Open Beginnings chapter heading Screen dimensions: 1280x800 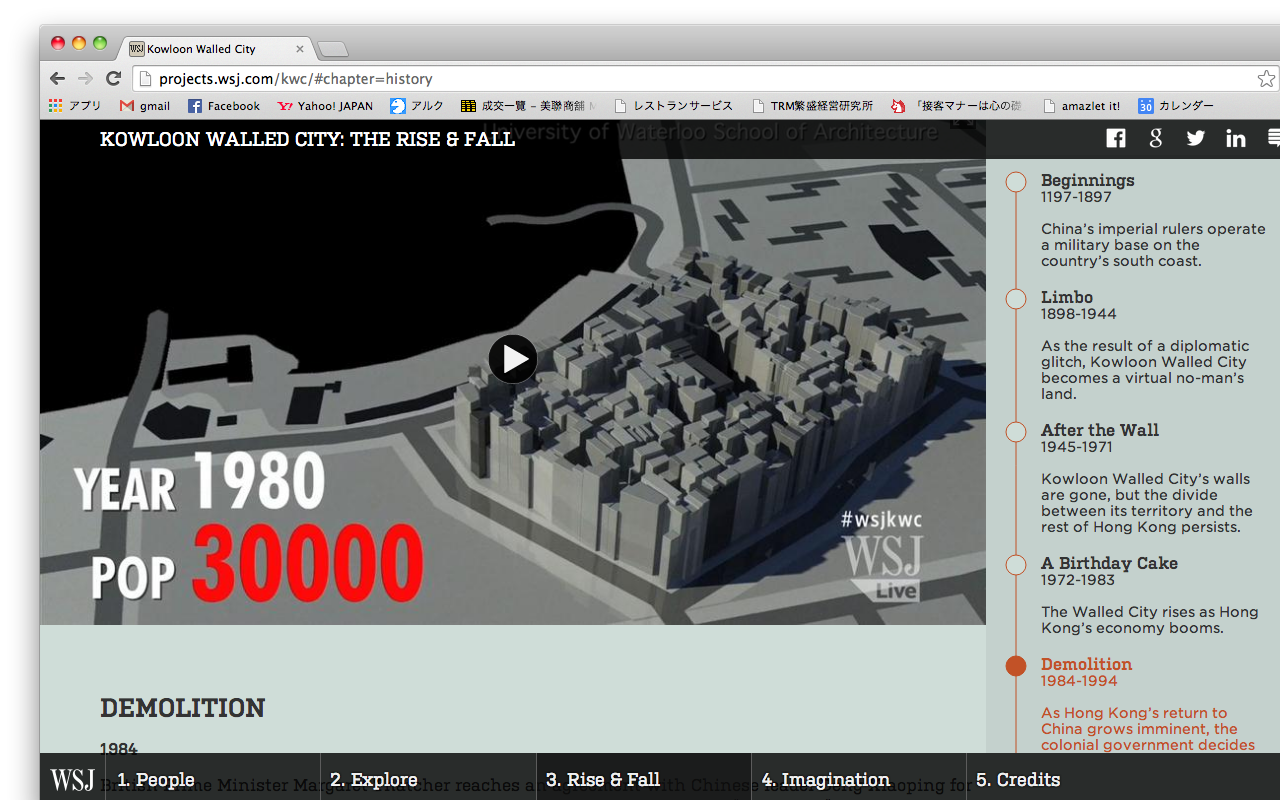click(x=1088, y=180)
